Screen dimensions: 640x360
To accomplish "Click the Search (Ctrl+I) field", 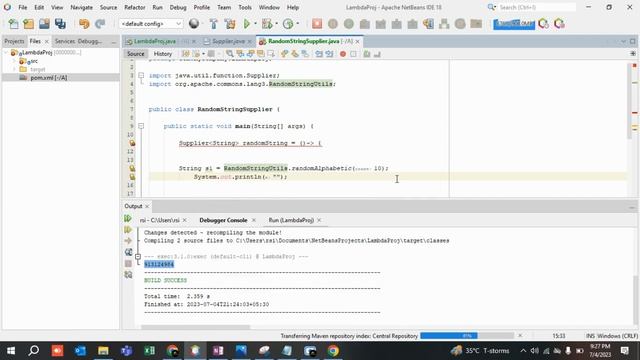I will (x=537, y=7).
